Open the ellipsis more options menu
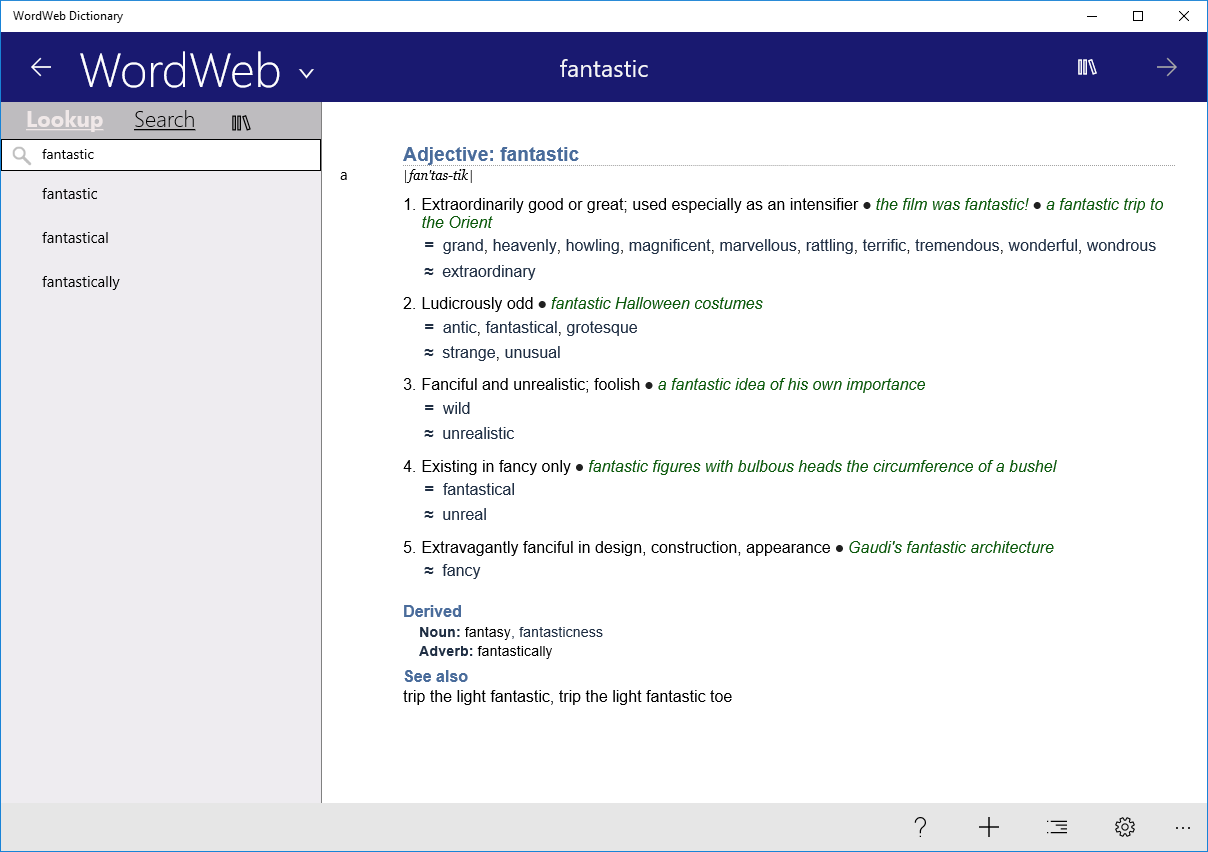 (1183, 827)
